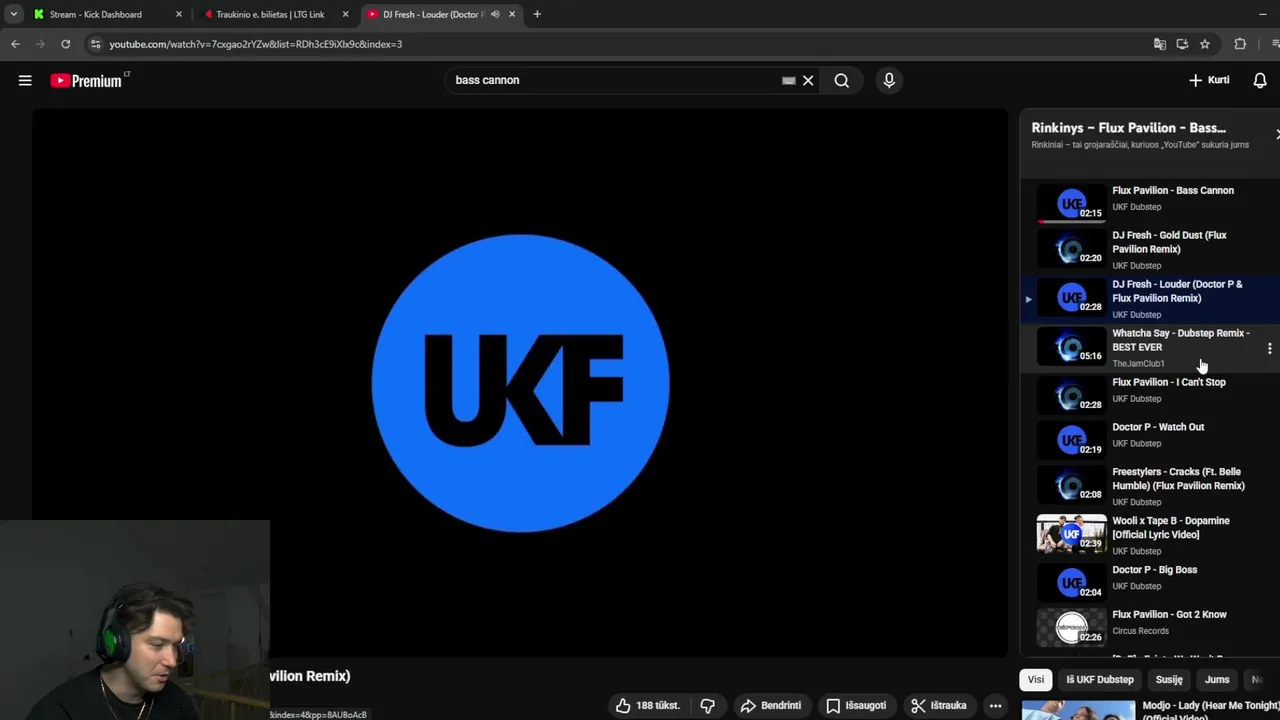Open the YouTube hamburger guide menu
Screen dimensions: 1280x720
(25, 80)
